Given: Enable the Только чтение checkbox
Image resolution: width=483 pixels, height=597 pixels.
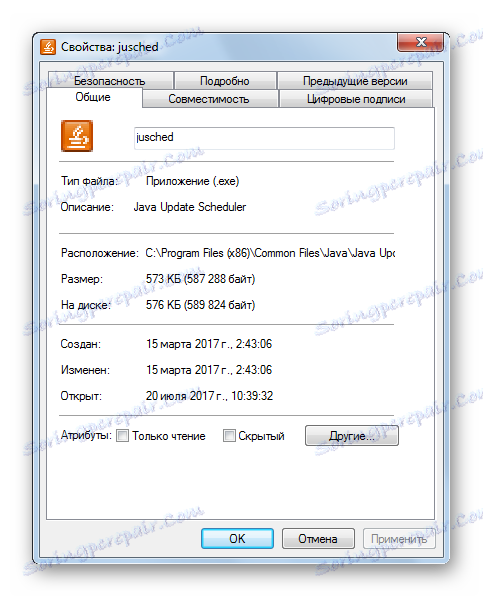Looking at the screenshot, I should (122, 436).
